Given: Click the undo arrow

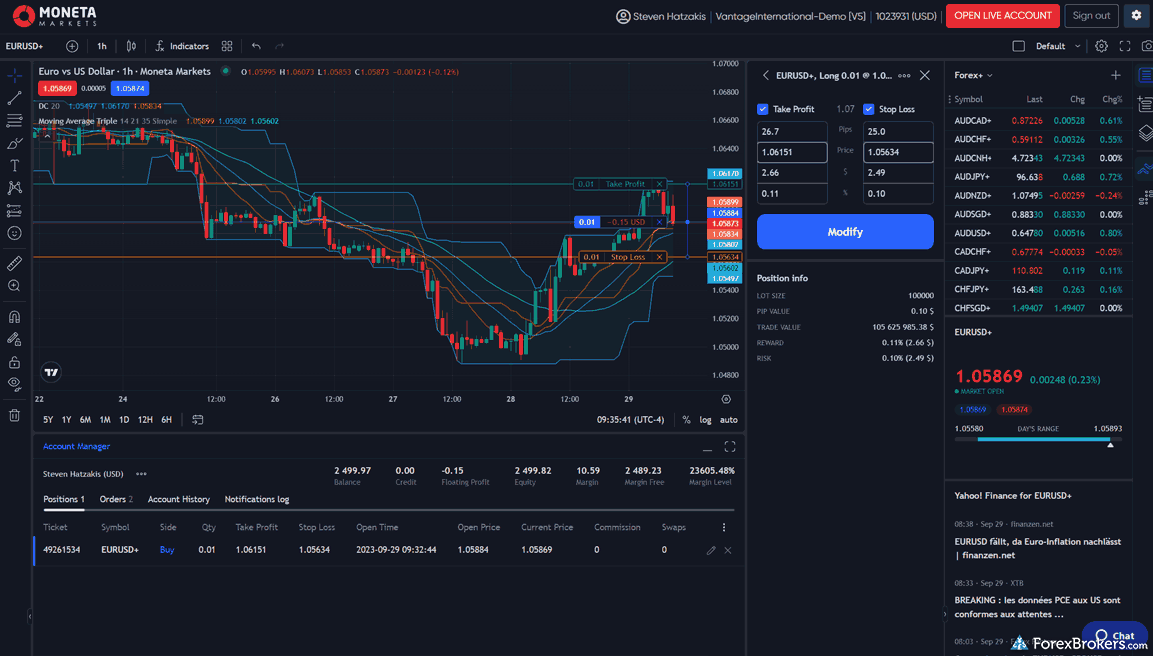Looking at the screenshot, I should pos(256,46).
